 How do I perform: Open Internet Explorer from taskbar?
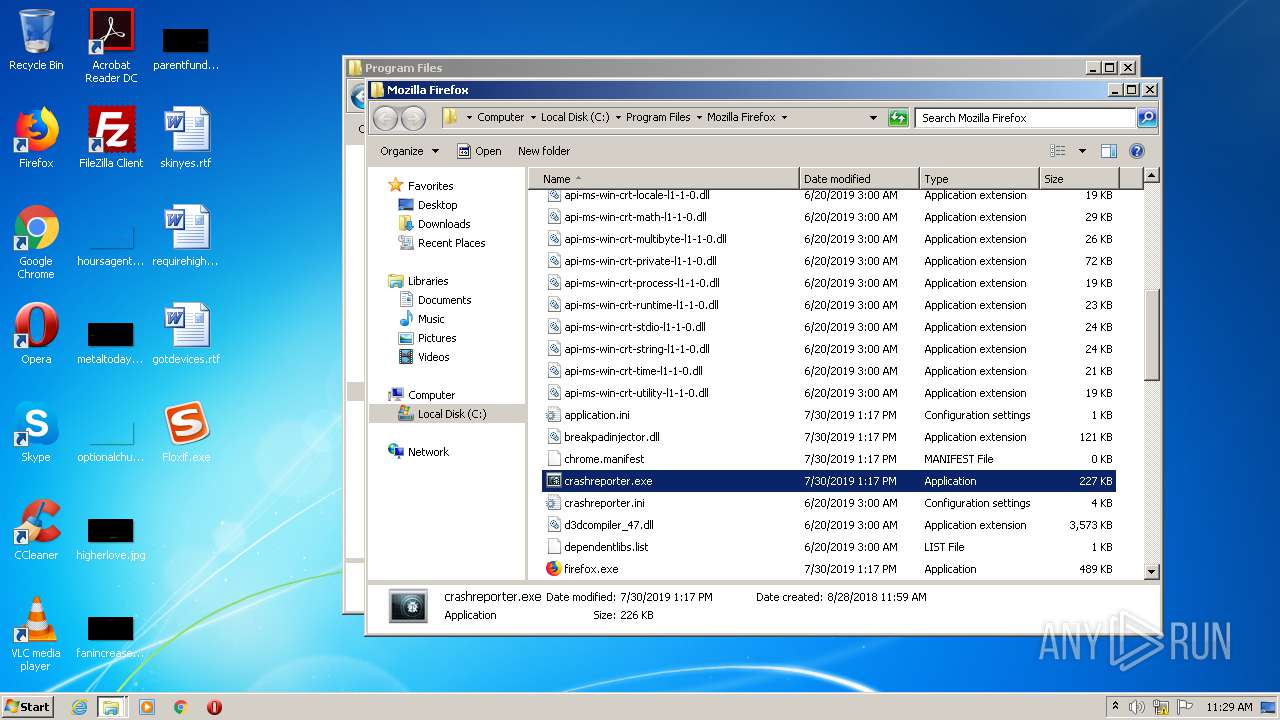pyautogui.click(x=79, y=707)
